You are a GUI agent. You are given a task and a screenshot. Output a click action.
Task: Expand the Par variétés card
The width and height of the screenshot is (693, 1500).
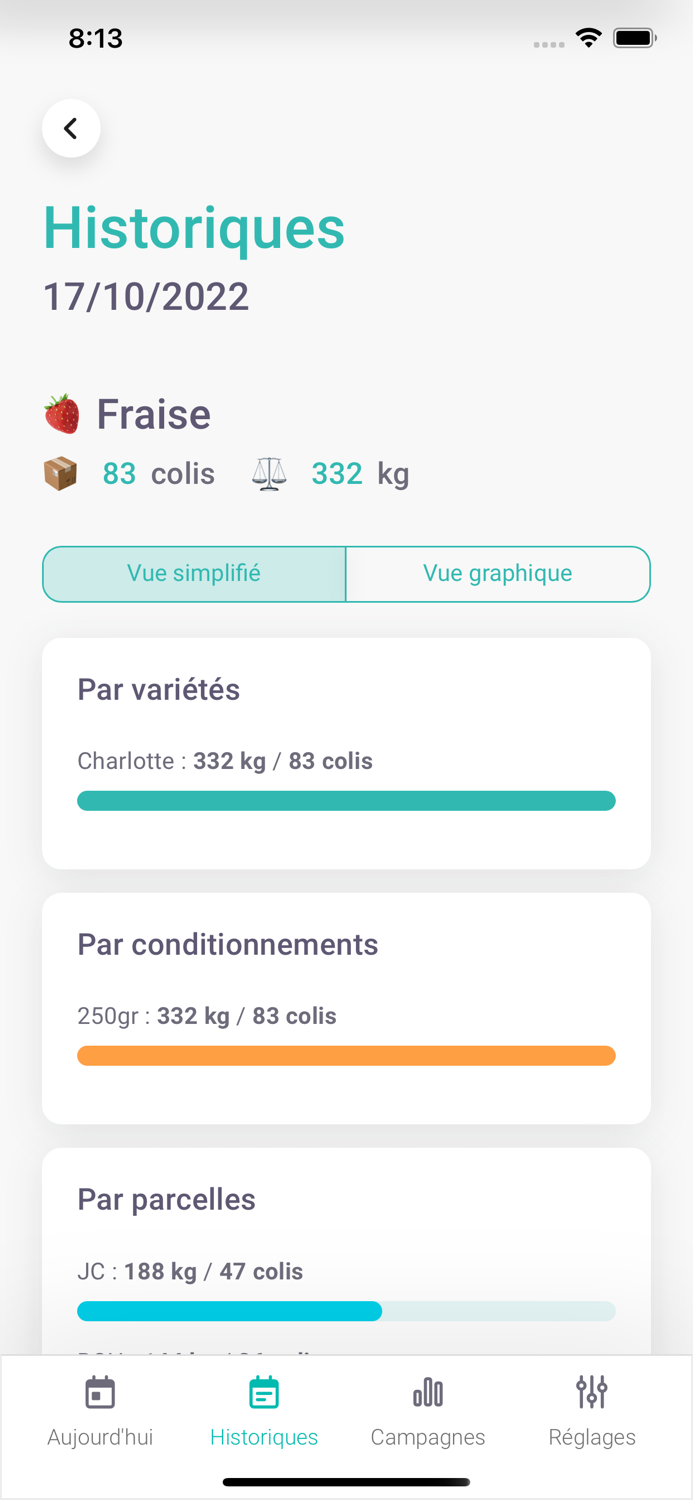point(158,689)
